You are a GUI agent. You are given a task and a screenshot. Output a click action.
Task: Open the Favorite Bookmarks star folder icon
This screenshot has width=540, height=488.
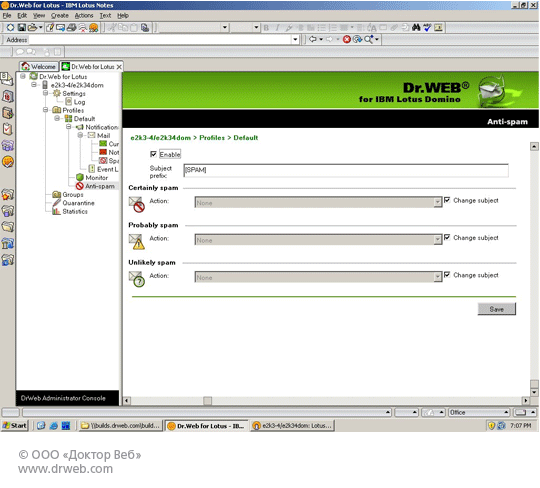point(7,195)
